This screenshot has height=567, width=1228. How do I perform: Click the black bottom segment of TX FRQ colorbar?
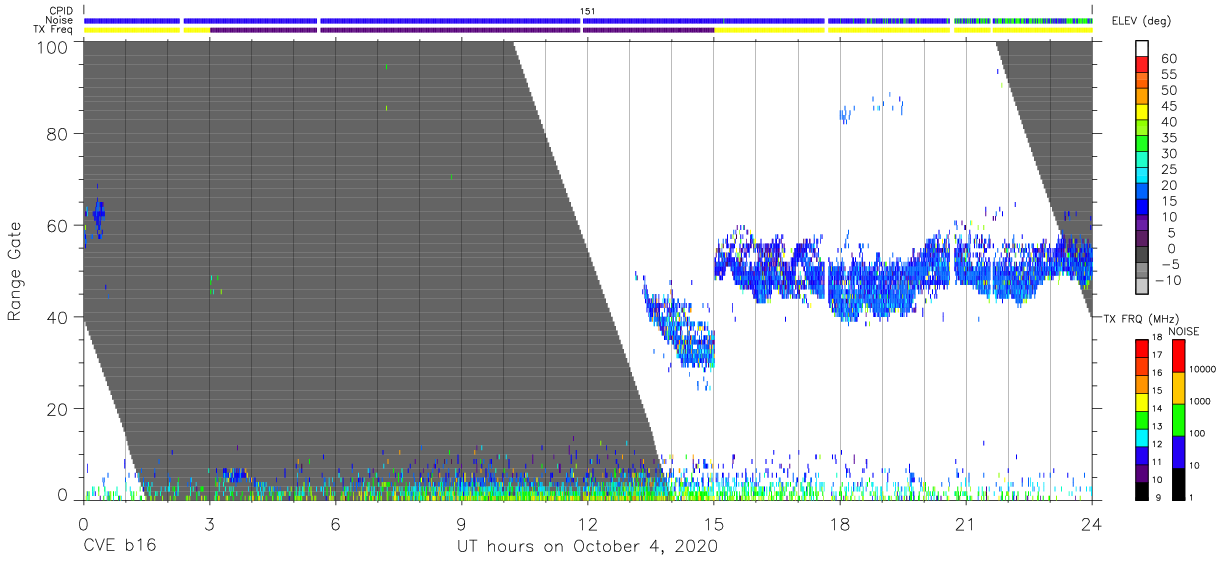coord(1142,491)
